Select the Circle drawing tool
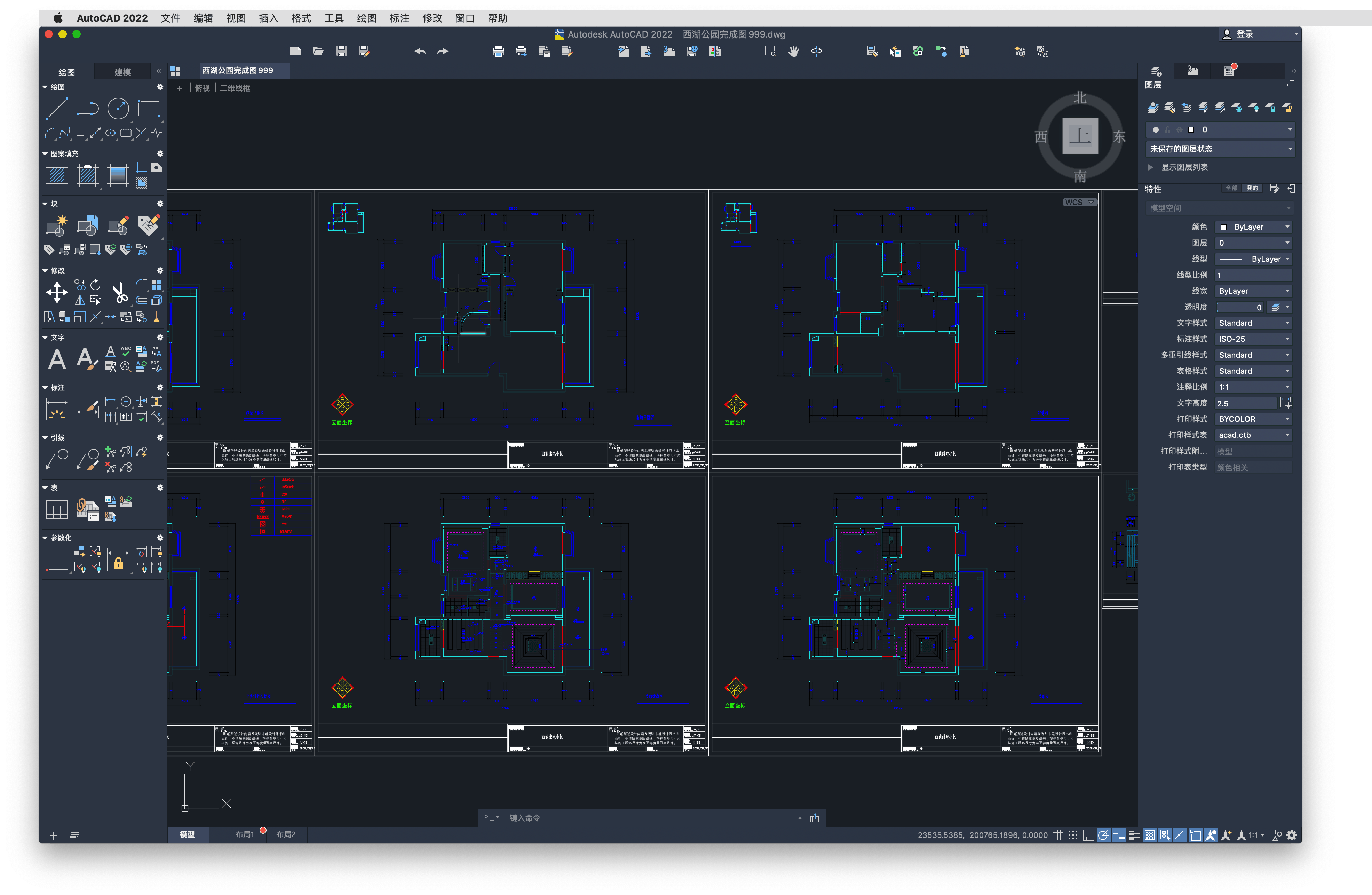1372x895 pixels. (x=118, y=109)
